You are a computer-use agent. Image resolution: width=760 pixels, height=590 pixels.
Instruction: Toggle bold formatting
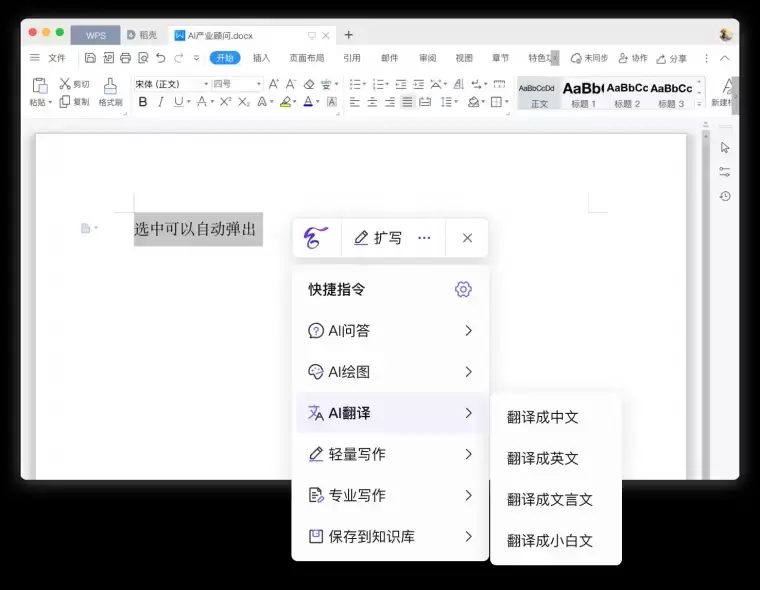[143, 102]
